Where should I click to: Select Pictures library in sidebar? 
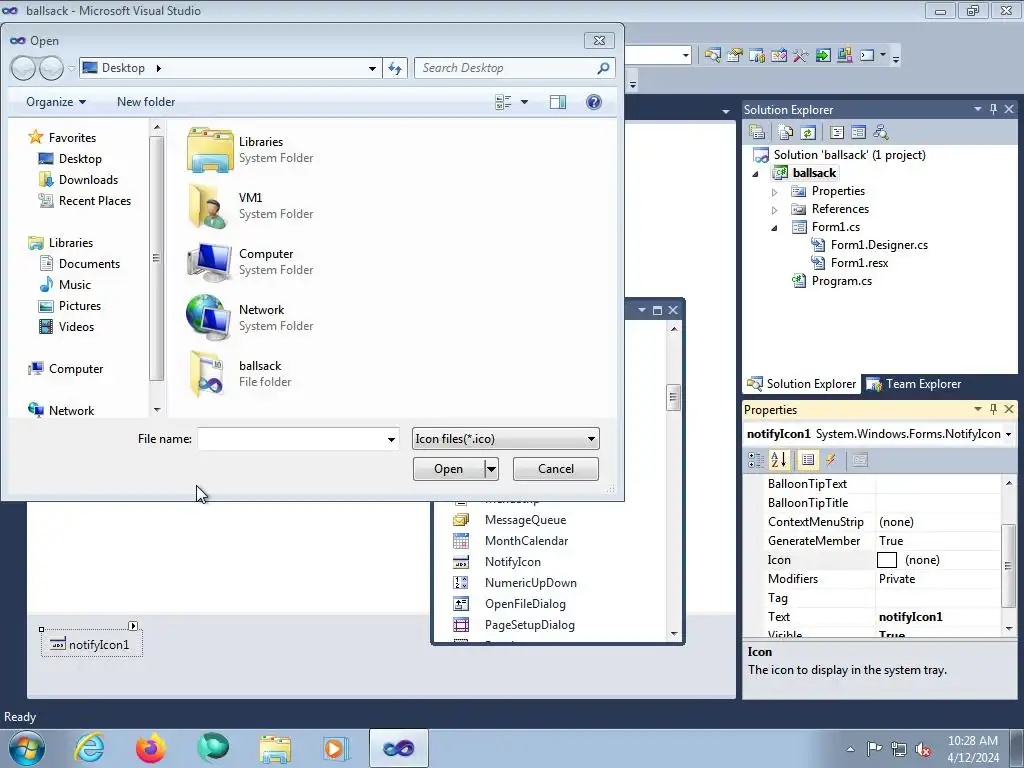[70, 306]
